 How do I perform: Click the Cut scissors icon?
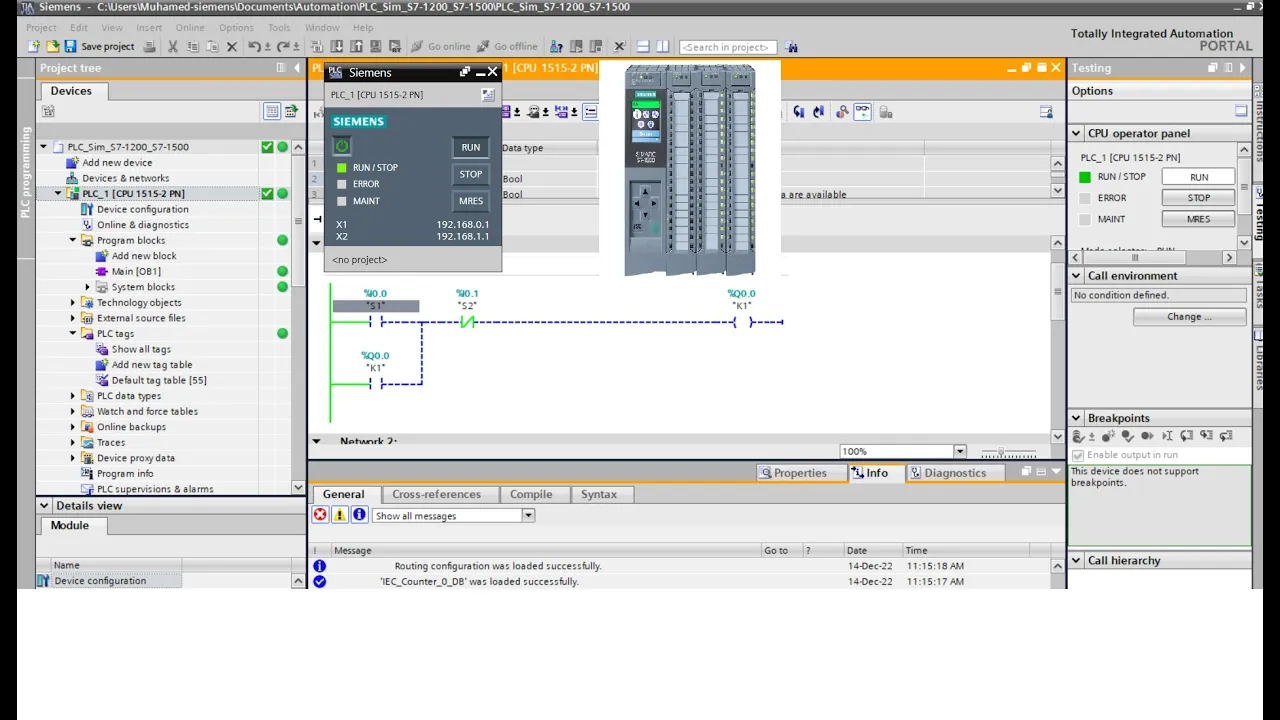[x=173, y=47]
